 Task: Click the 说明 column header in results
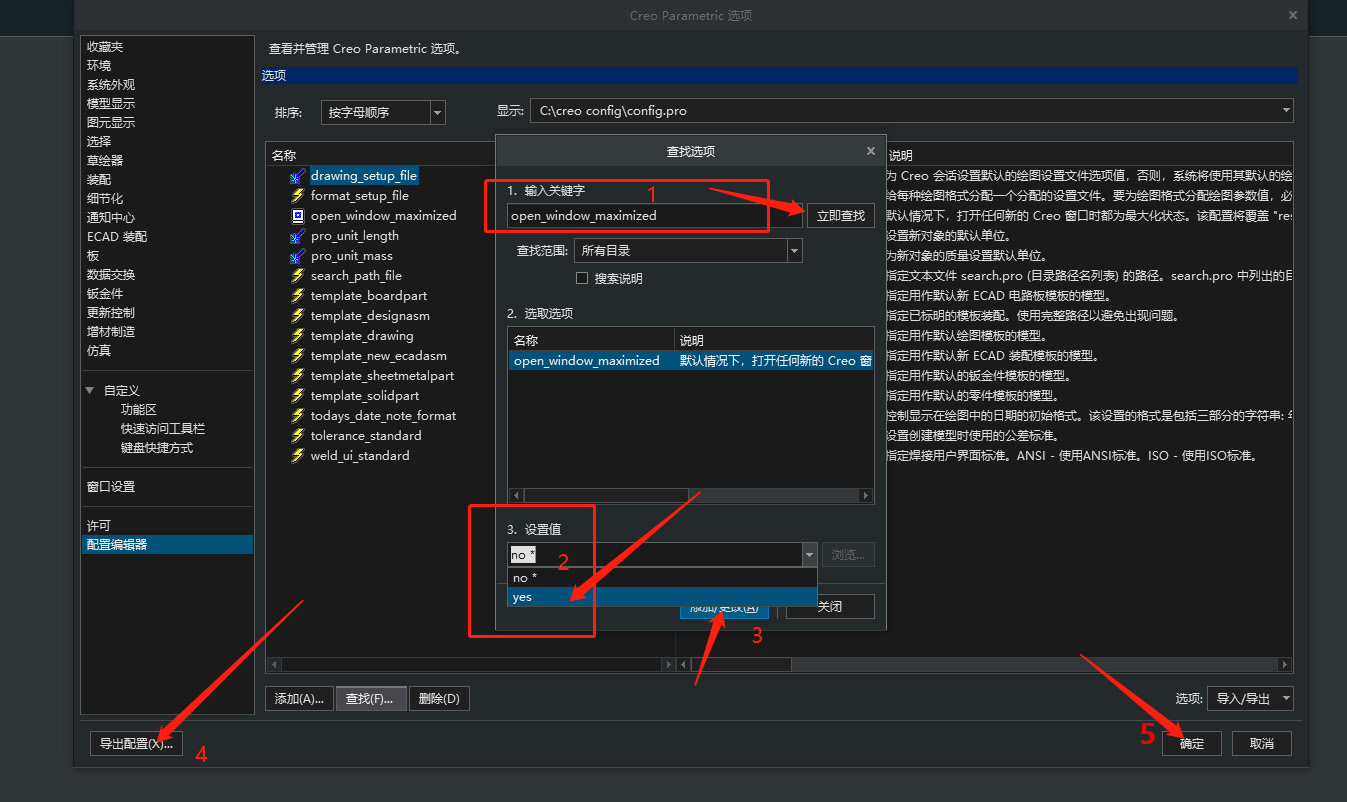[x=775, y=340]
